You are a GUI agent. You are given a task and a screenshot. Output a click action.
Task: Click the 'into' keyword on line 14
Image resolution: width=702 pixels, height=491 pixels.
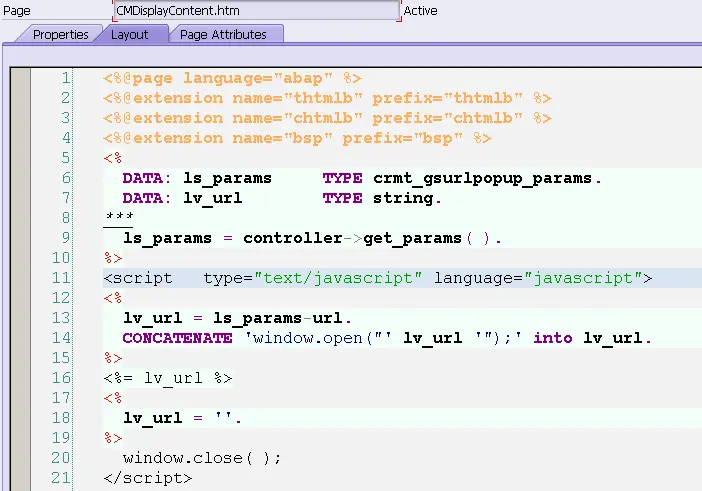tap(552, 338)
